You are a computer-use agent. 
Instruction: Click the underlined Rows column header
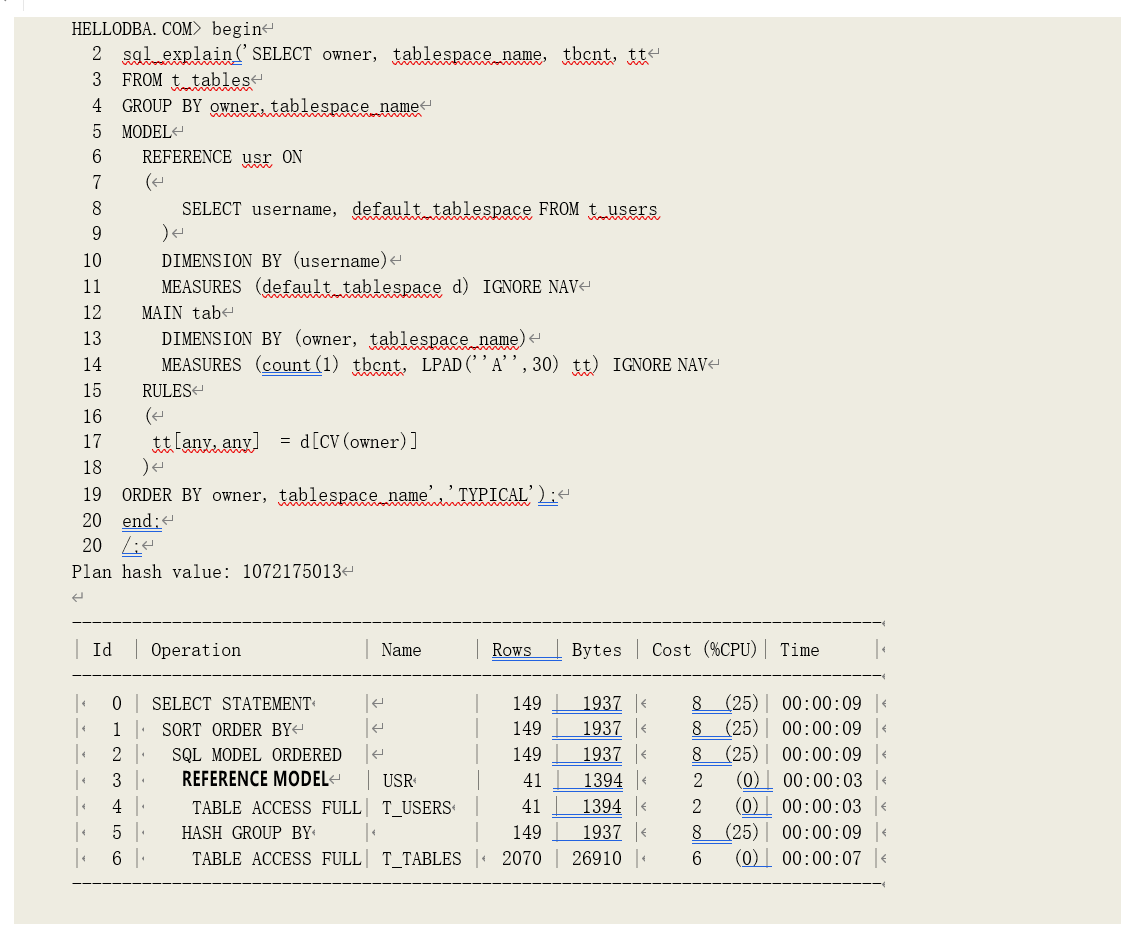(x=512, y=650)
